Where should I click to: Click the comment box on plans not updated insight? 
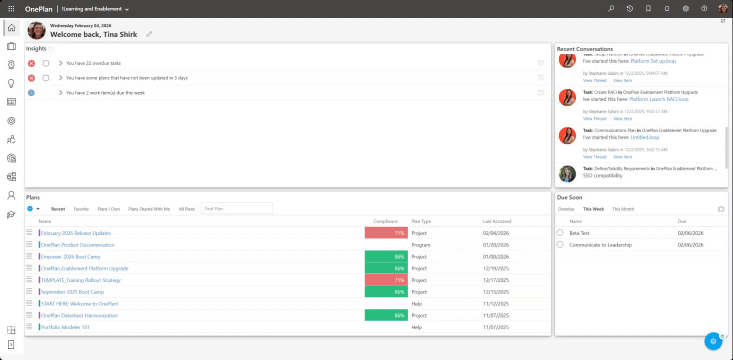(46, 78)
